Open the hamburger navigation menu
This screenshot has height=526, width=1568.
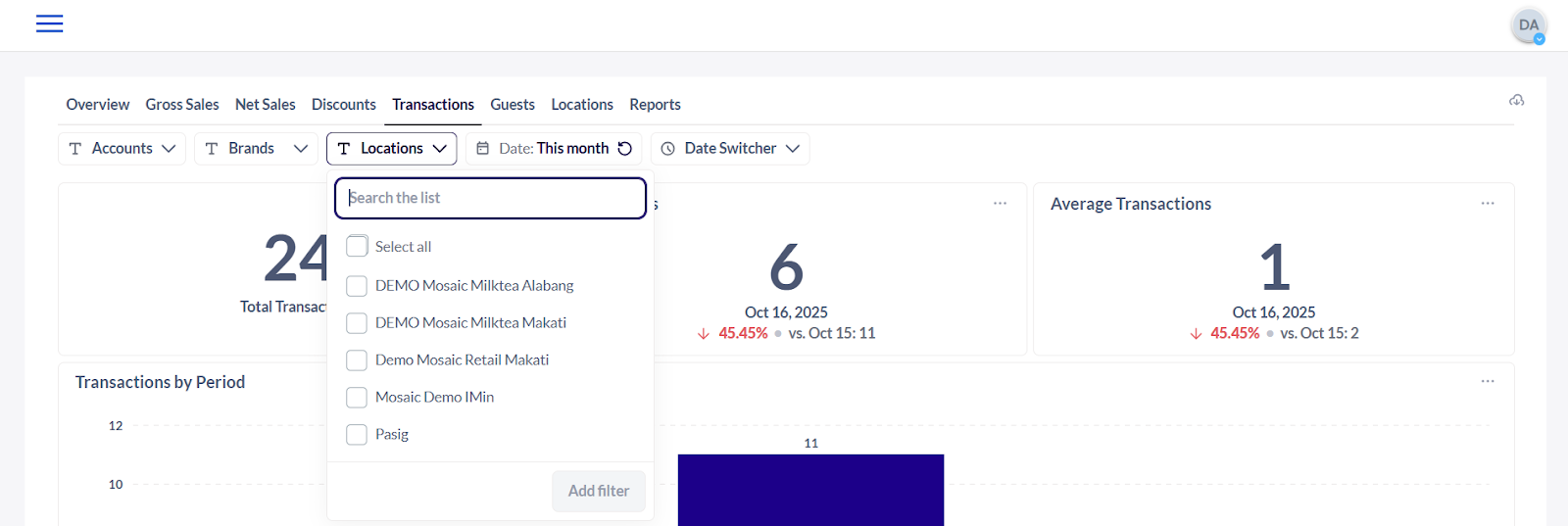pos(49,24)
